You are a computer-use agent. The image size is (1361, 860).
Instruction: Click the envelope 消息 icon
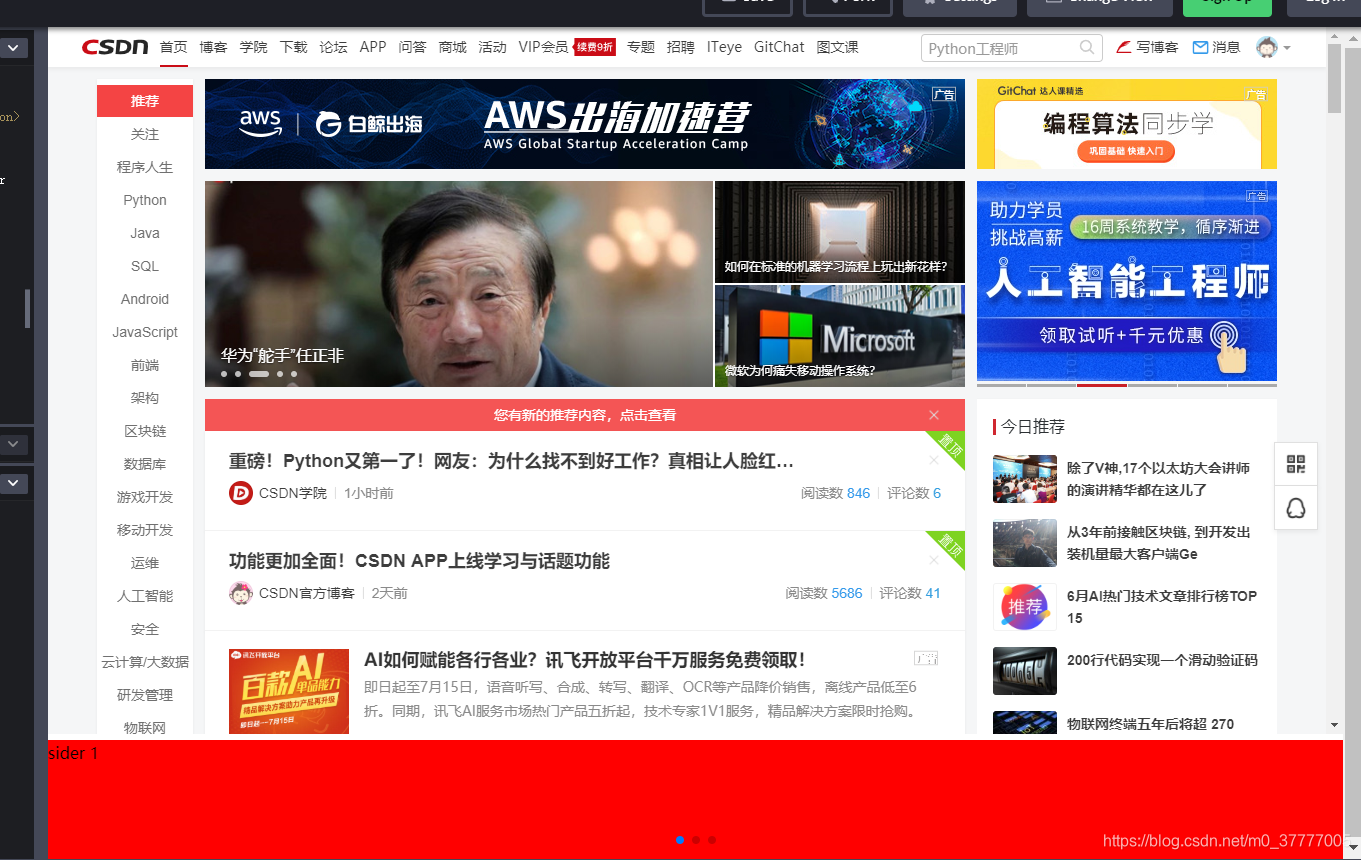coord(1201,47)
